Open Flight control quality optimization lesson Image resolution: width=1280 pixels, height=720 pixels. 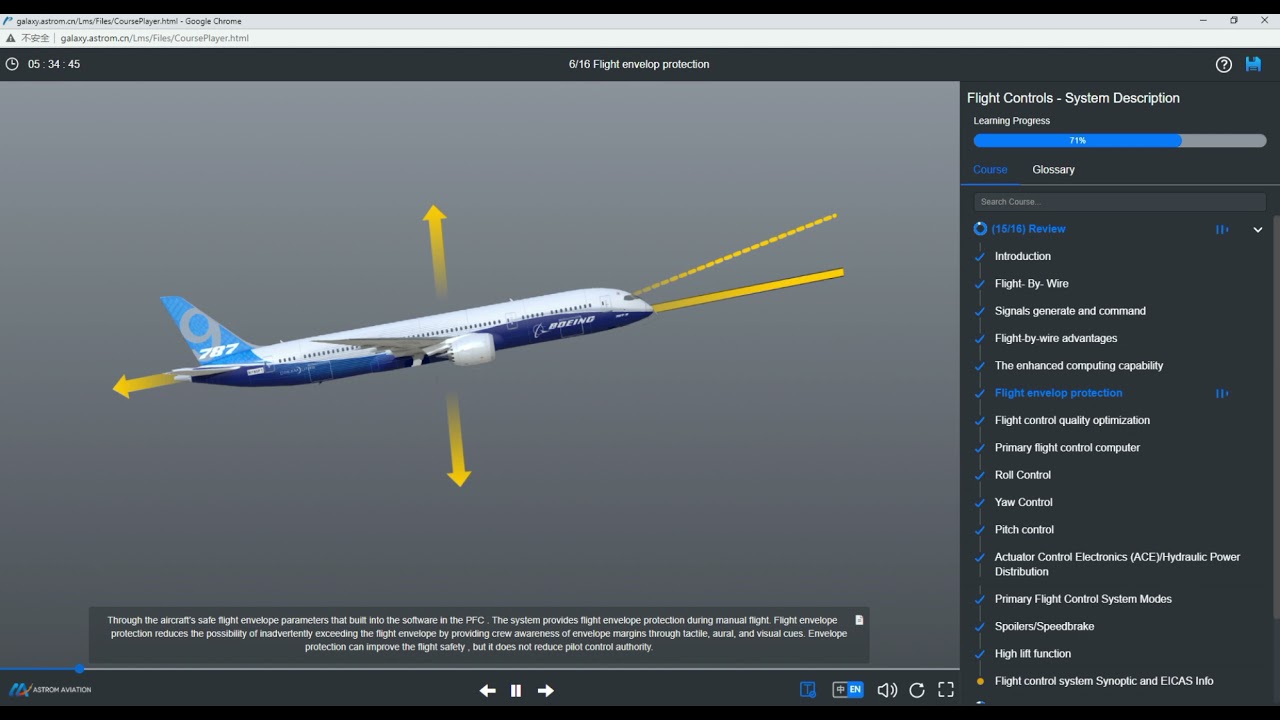click(1072, 420)
